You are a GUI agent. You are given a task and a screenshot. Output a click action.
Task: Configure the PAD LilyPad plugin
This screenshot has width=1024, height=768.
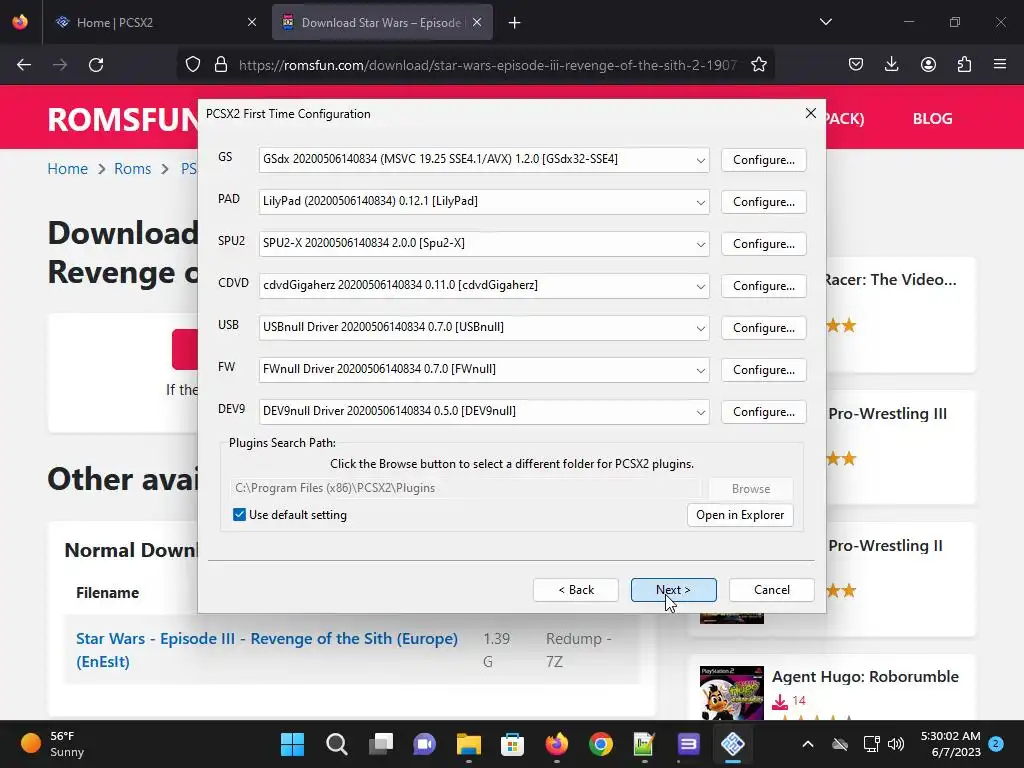click(x=763, y=202)
